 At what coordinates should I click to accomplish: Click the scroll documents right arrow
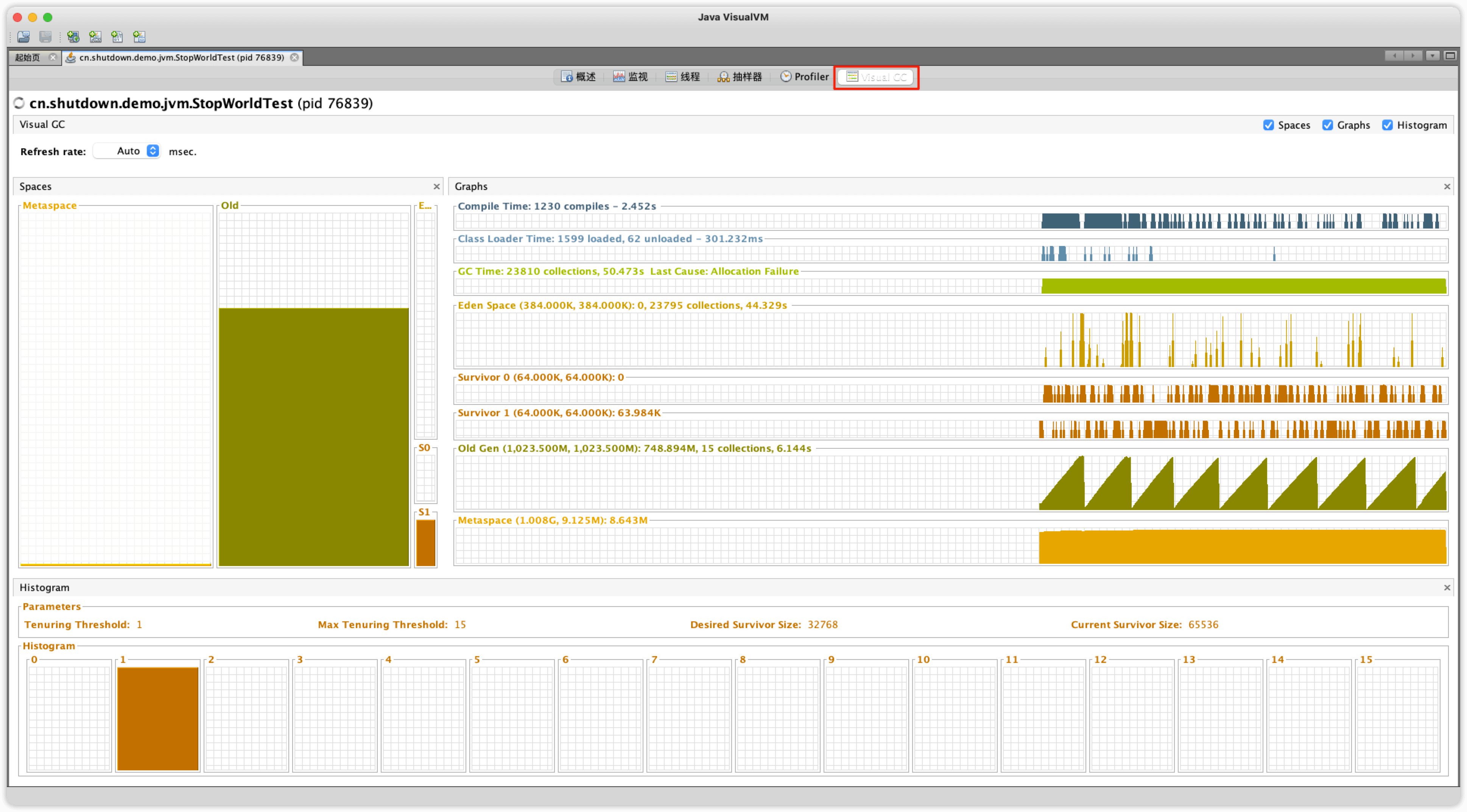[1413, 56]
